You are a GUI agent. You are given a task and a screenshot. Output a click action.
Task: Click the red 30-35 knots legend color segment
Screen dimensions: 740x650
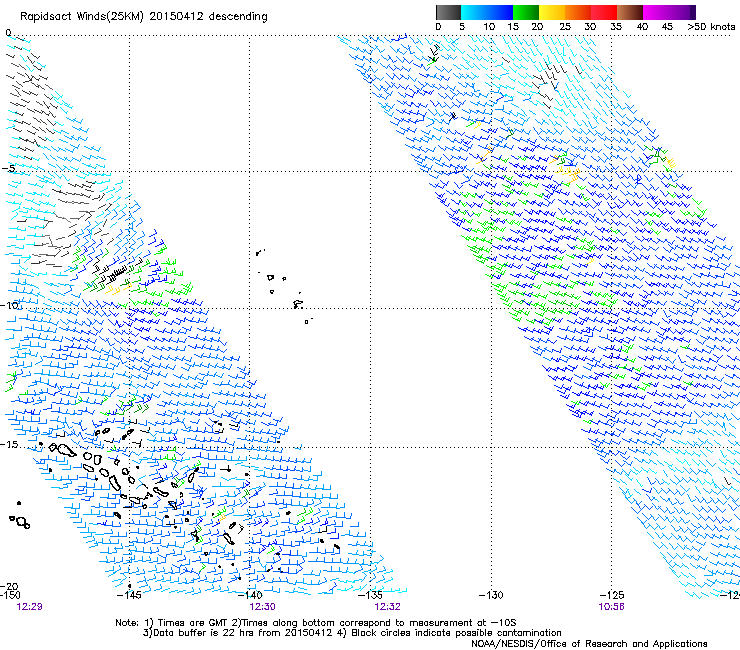604,12
